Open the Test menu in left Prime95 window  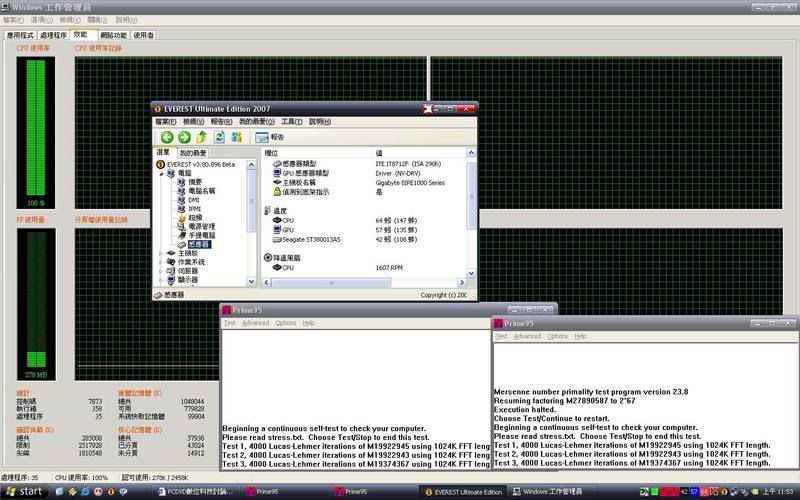[230, 323]
